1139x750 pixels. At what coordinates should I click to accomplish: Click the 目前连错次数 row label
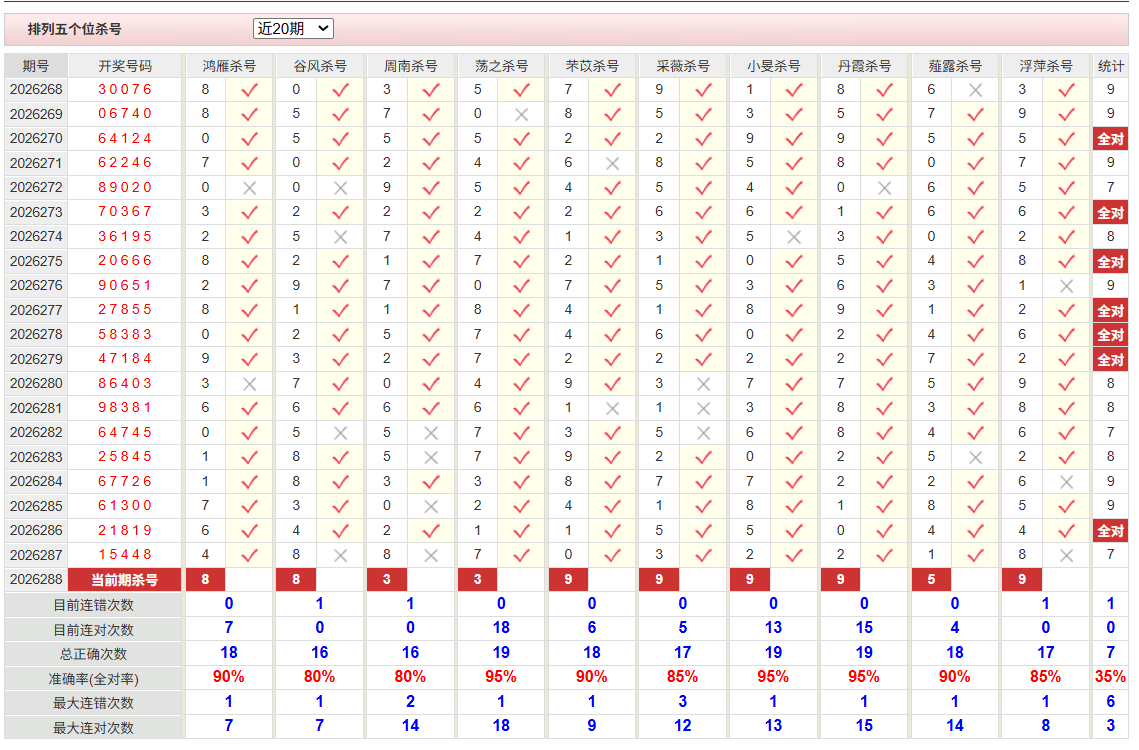tap(93, 605)
